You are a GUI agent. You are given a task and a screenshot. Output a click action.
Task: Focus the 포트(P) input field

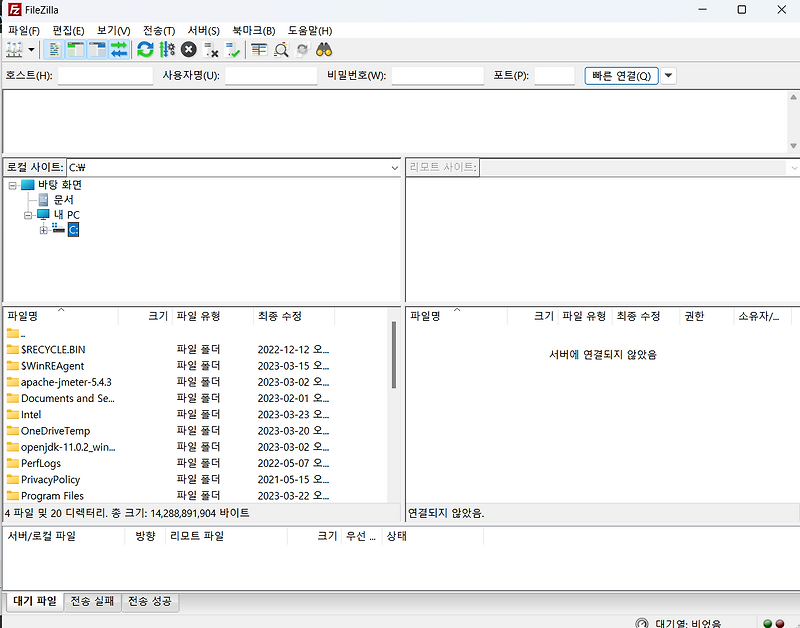[x=554, y=76]
